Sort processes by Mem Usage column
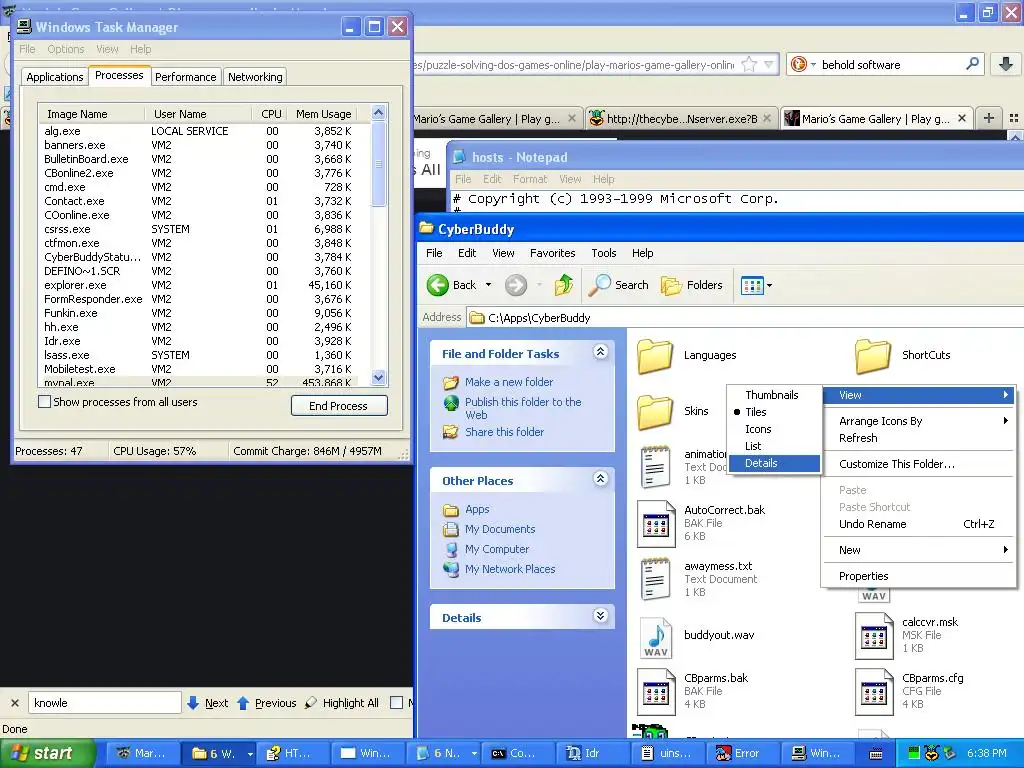Screen dimensions: 1024x768 click(x=323, y=114)
